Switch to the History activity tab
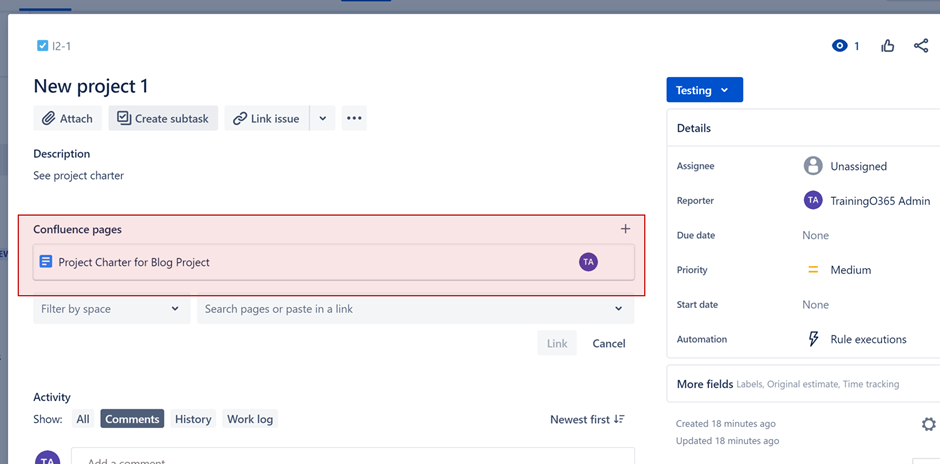 coord(193,419)
